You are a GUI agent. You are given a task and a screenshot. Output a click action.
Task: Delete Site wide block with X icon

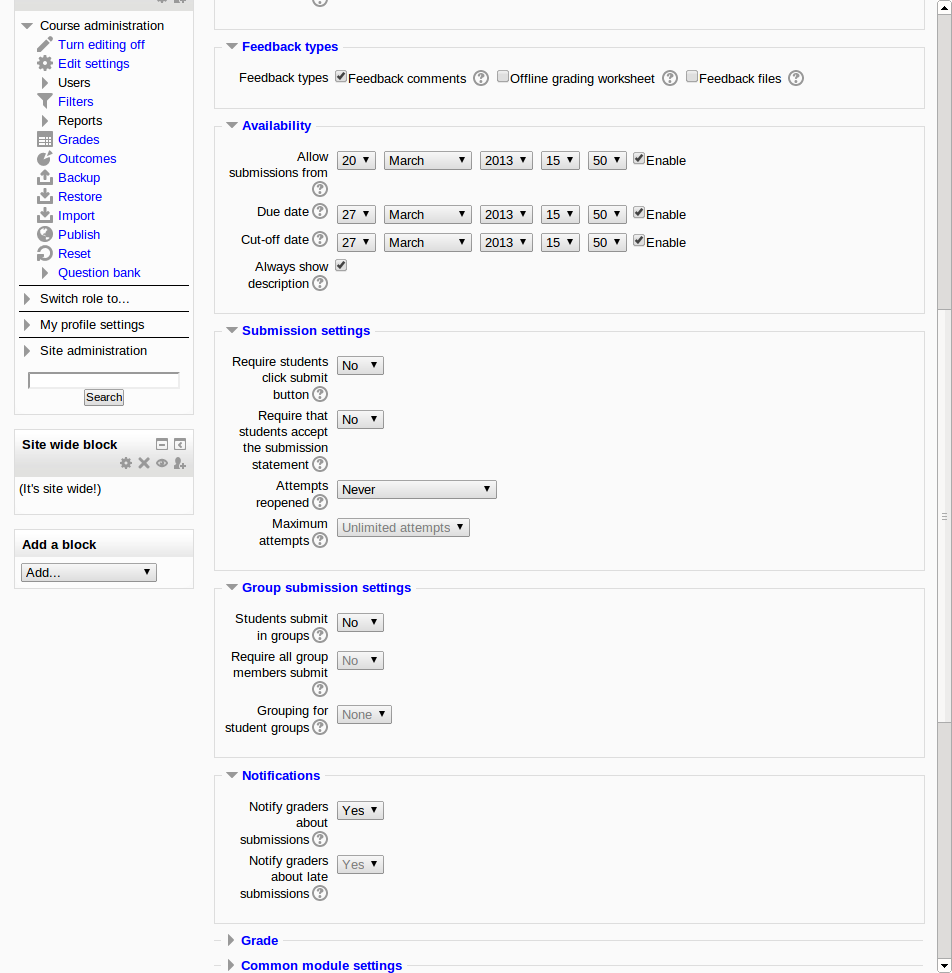pos(144,463)
